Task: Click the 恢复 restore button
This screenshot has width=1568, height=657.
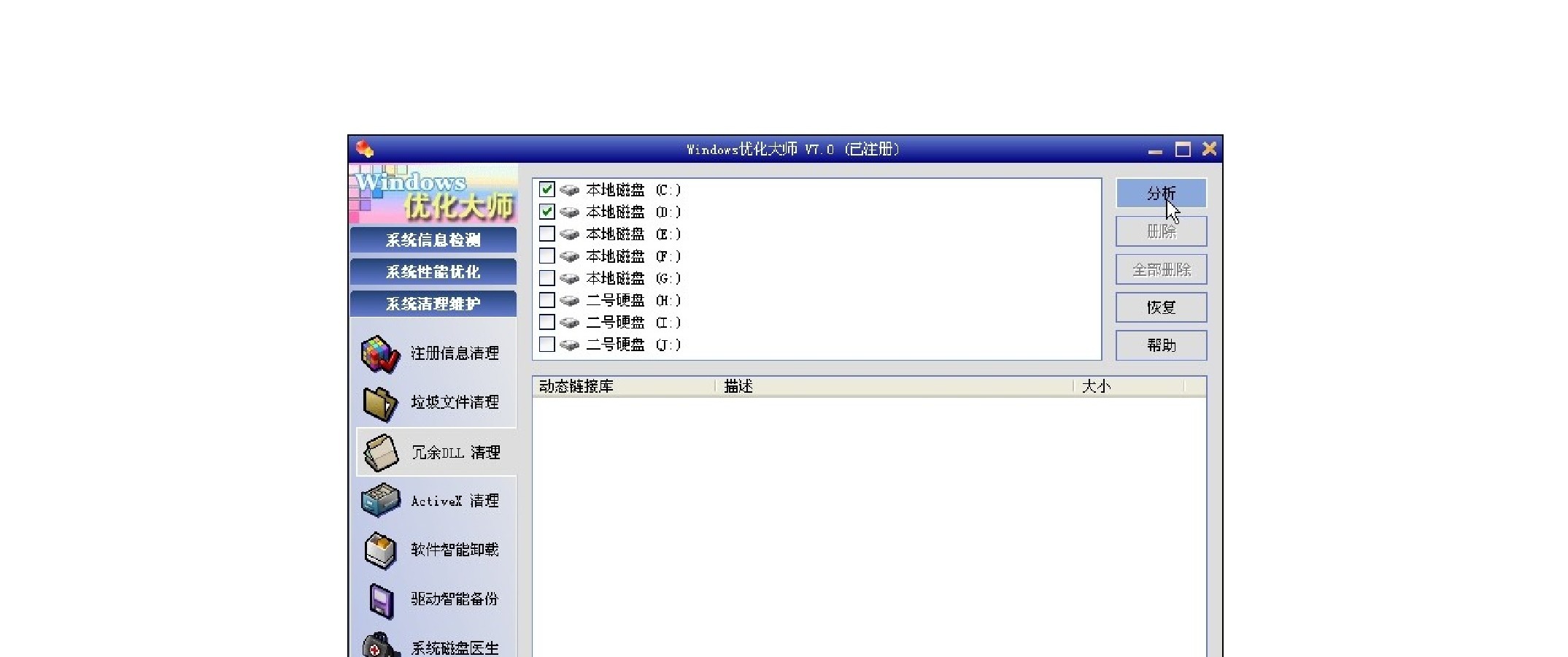Action: (1161, 307)
